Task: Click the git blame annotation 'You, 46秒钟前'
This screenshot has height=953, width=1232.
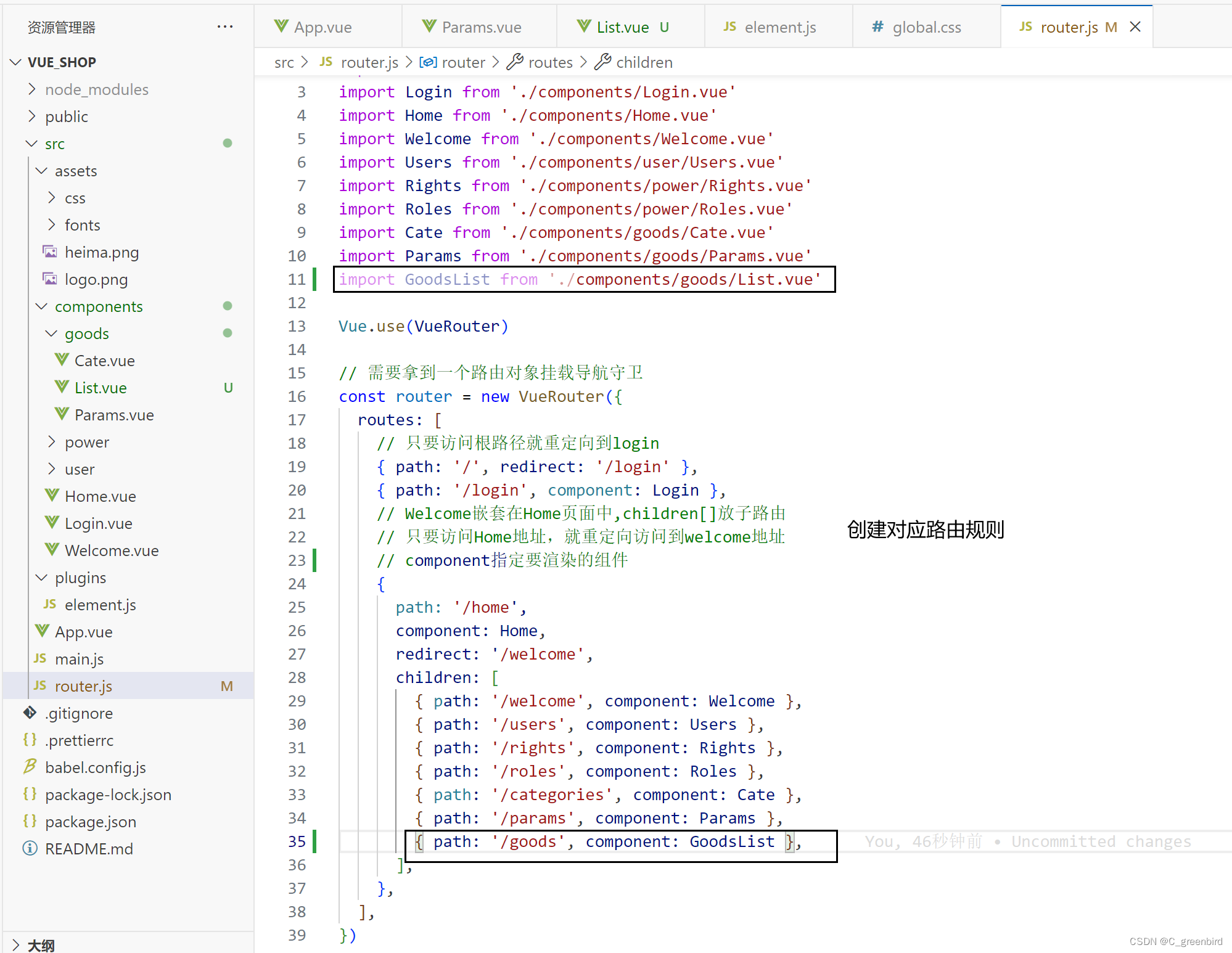Action: pos(923,841)
